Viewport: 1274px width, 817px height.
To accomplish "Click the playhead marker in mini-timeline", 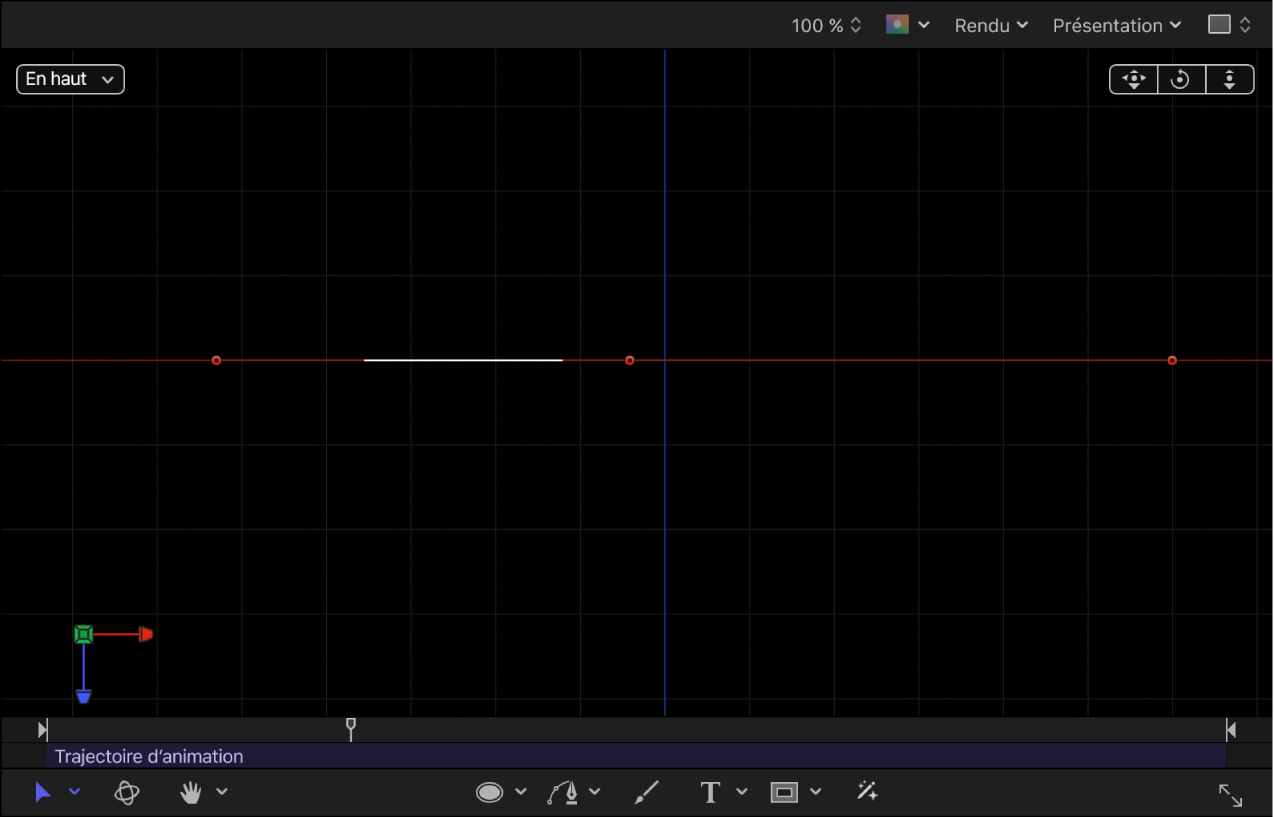I will tap(350, 728).
